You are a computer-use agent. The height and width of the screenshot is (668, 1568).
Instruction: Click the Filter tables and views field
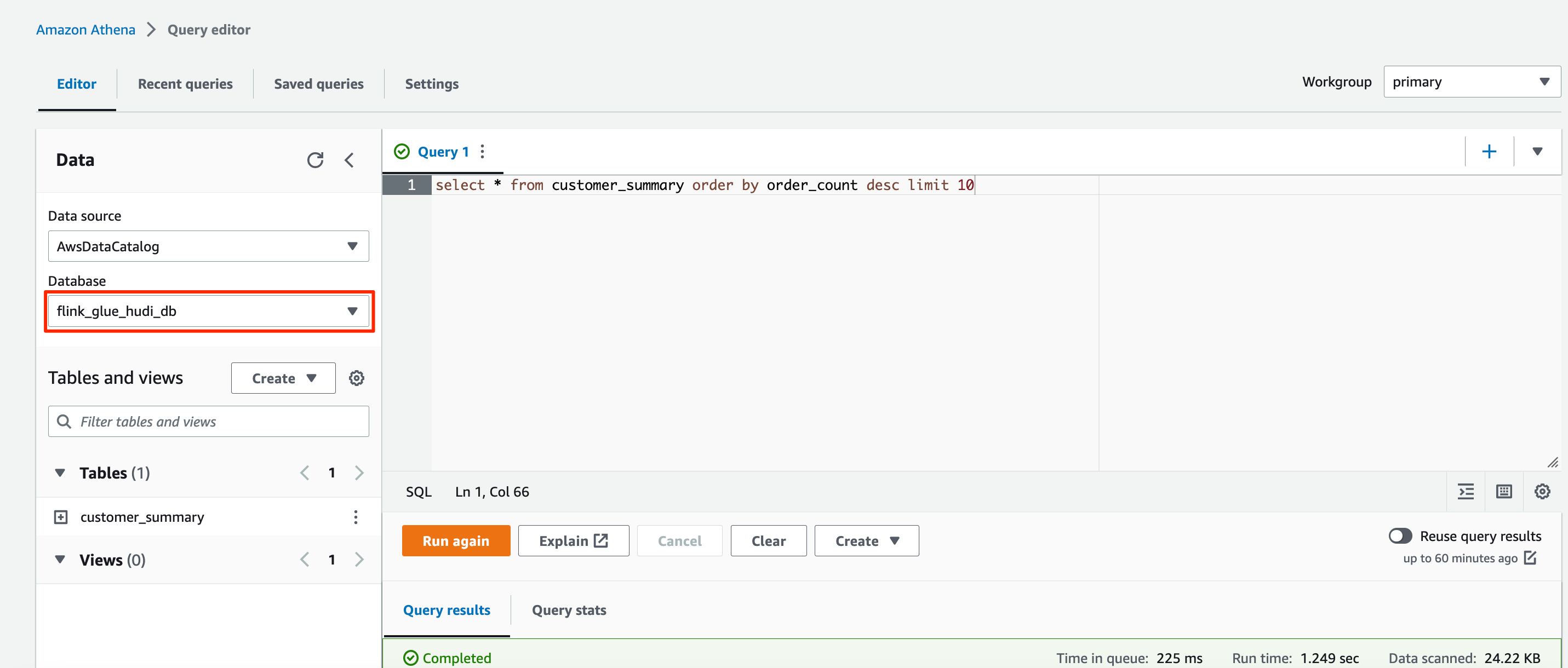pyautogui.click(x=219, y=421)
